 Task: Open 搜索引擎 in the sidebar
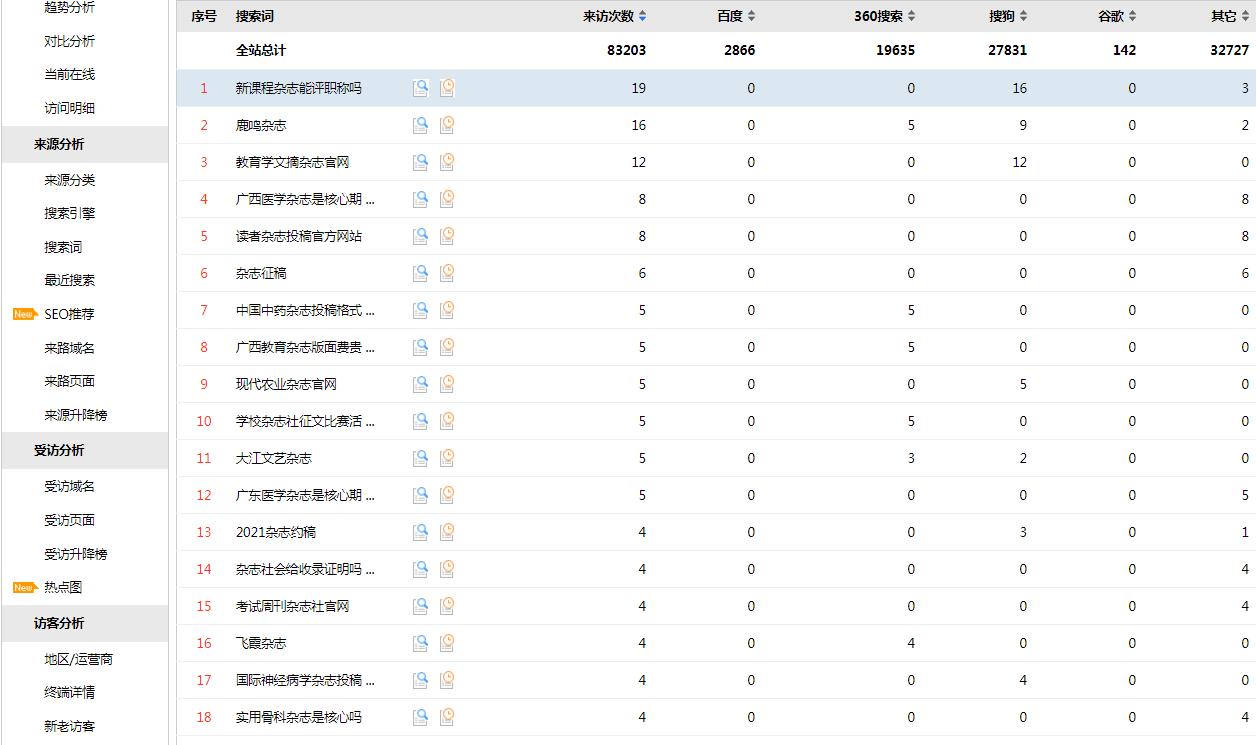coord(70,213)
